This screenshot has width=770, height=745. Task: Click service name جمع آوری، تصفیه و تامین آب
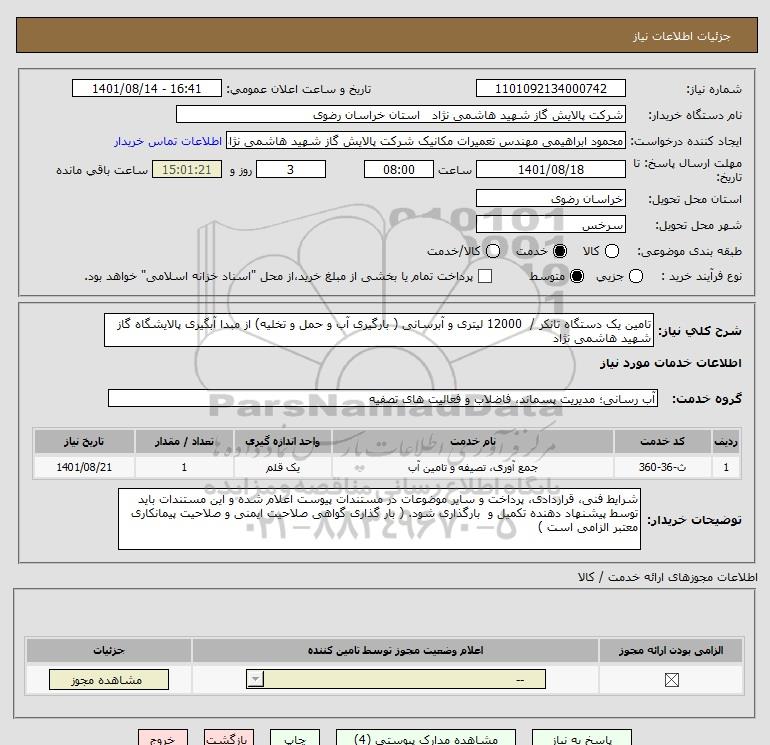point(472,467)
